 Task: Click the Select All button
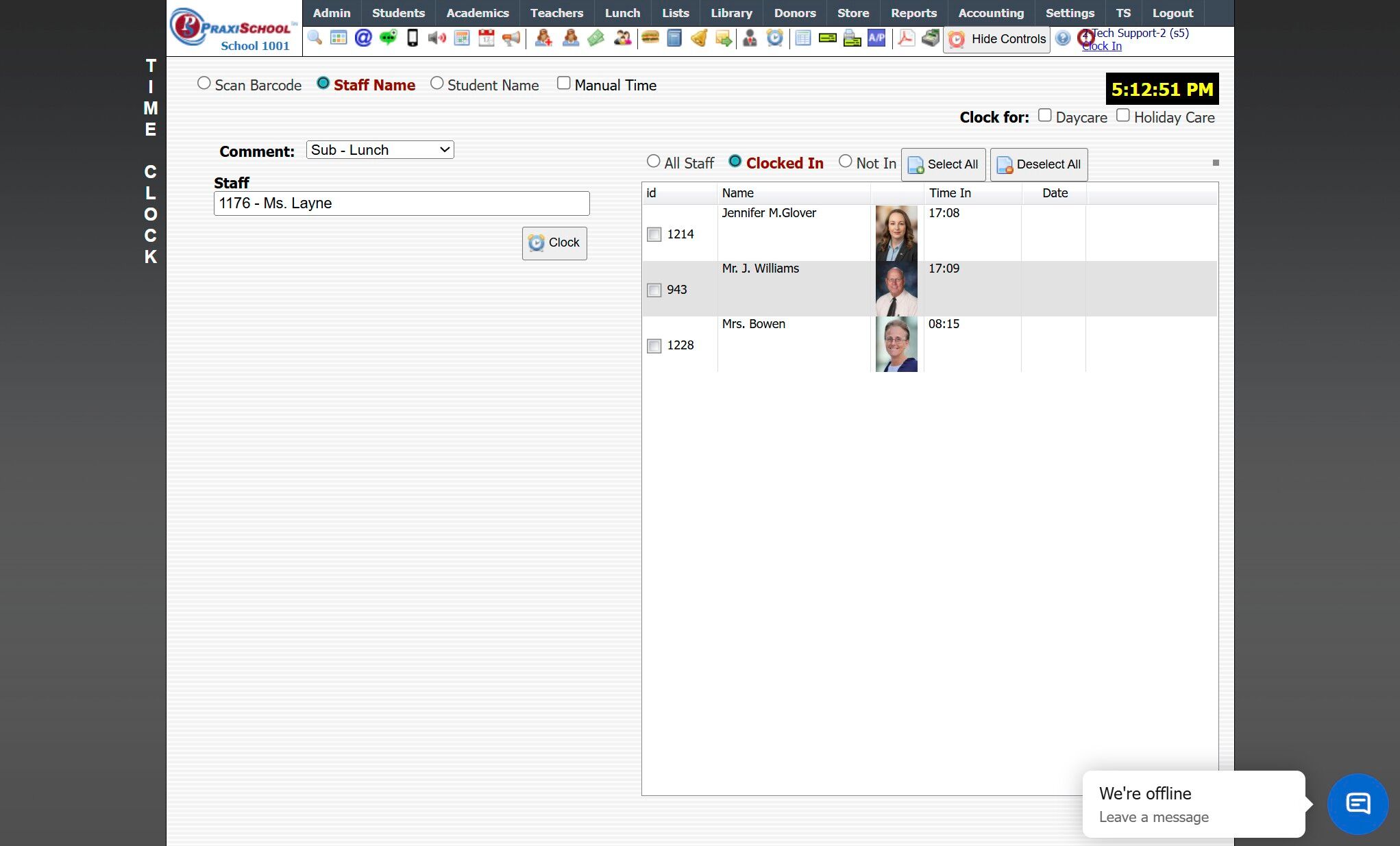pos(943,164)
